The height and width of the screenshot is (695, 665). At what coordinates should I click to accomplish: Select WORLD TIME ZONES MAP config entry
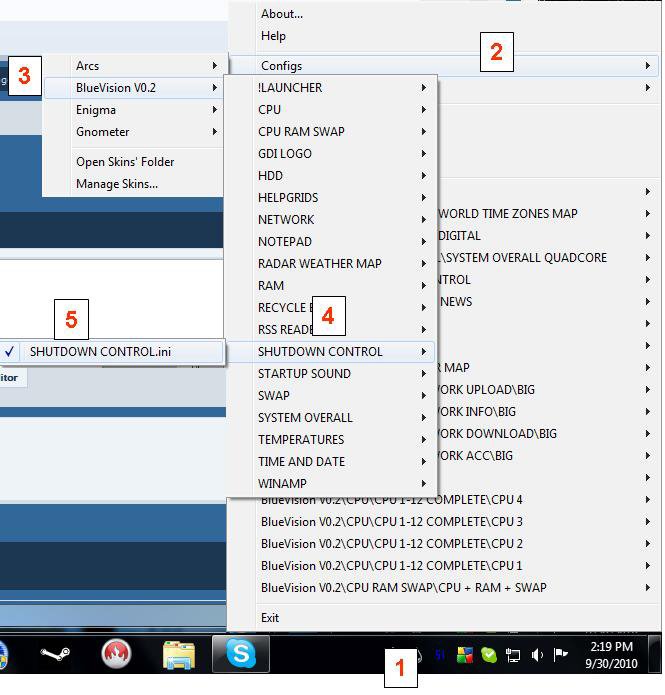point(548,214)
